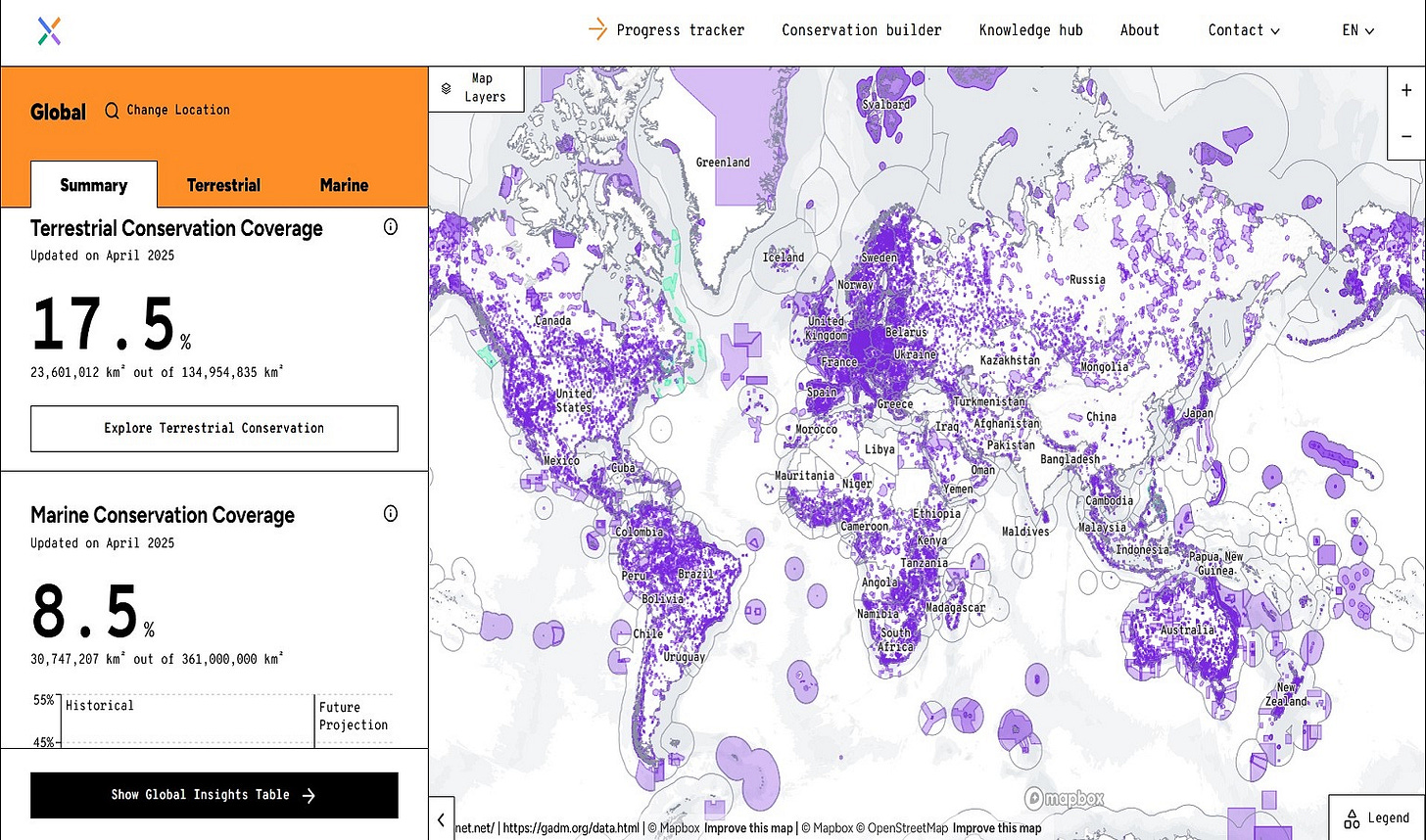
Task: Open the Legend panel
Action: point(1375,817)
